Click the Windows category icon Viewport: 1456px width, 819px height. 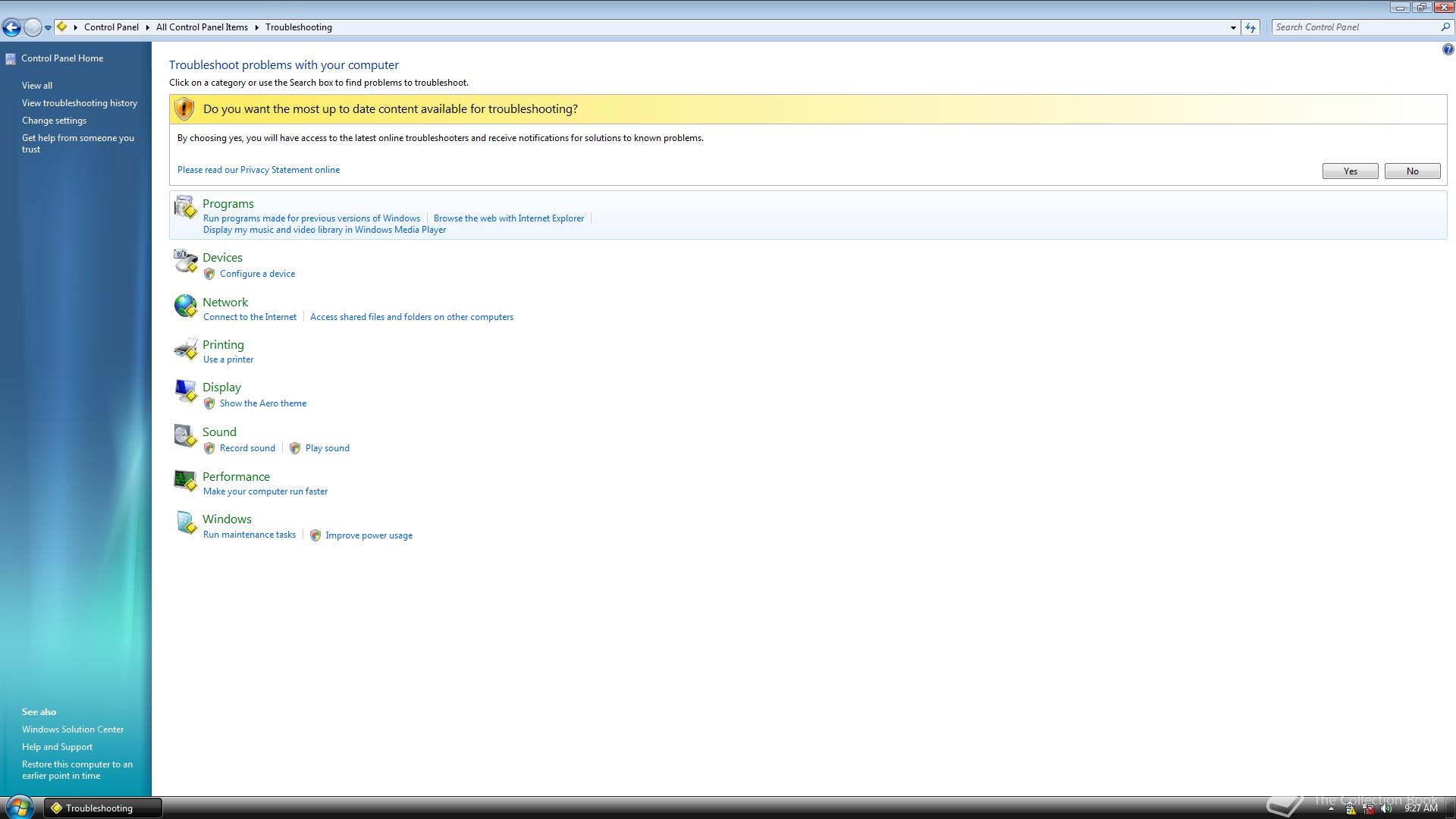tap(185, 522)
